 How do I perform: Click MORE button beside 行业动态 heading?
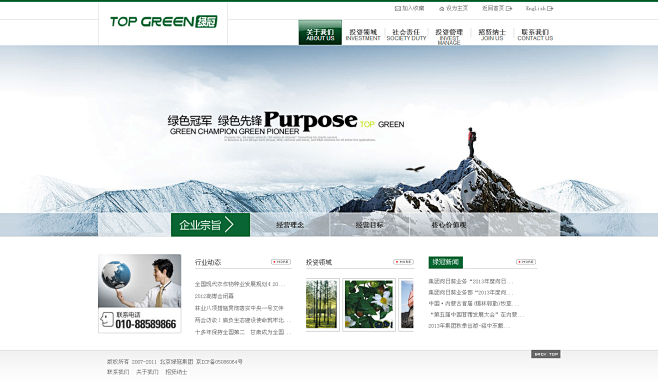tap(281, 262)
